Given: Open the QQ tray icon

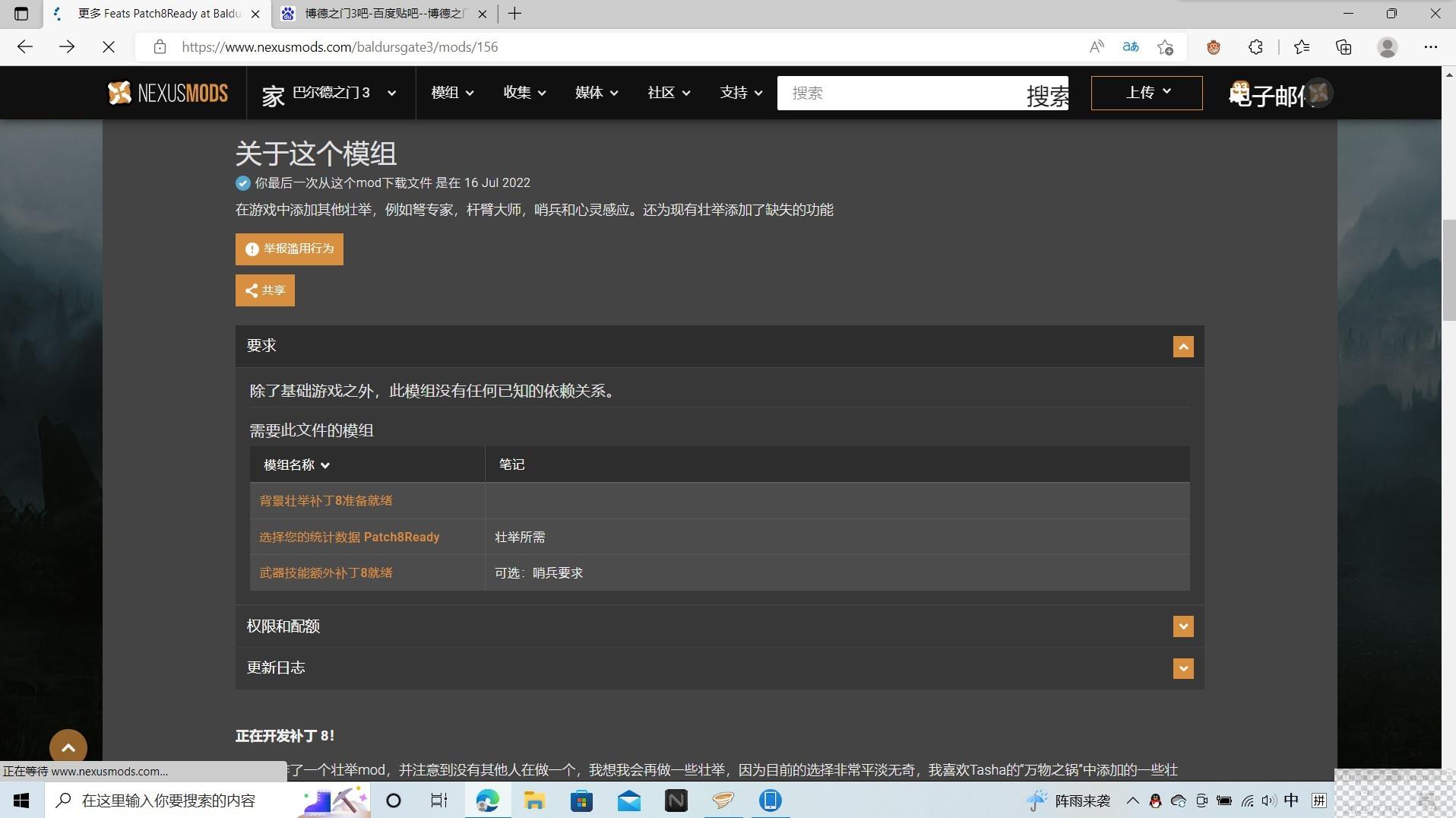Looking at the screenshot, I should click(x=1155, y=801).
